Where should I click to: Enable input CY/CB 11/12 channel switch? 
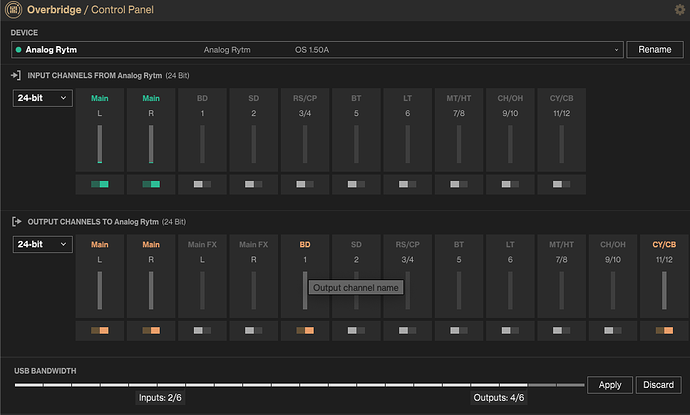click(562, 184)
